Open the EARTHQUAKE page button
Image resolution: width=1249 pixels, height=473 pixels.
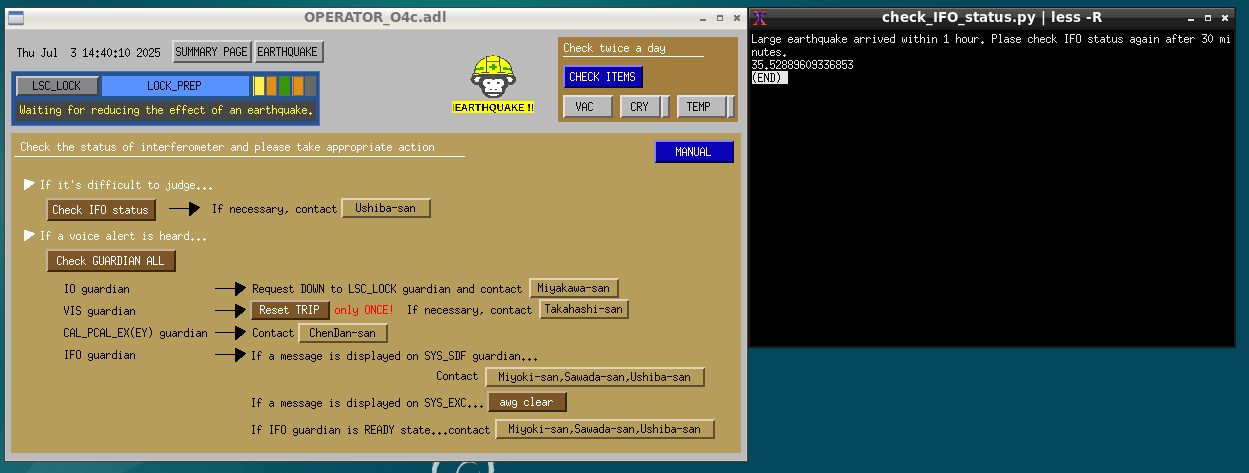tap(289, 52)
